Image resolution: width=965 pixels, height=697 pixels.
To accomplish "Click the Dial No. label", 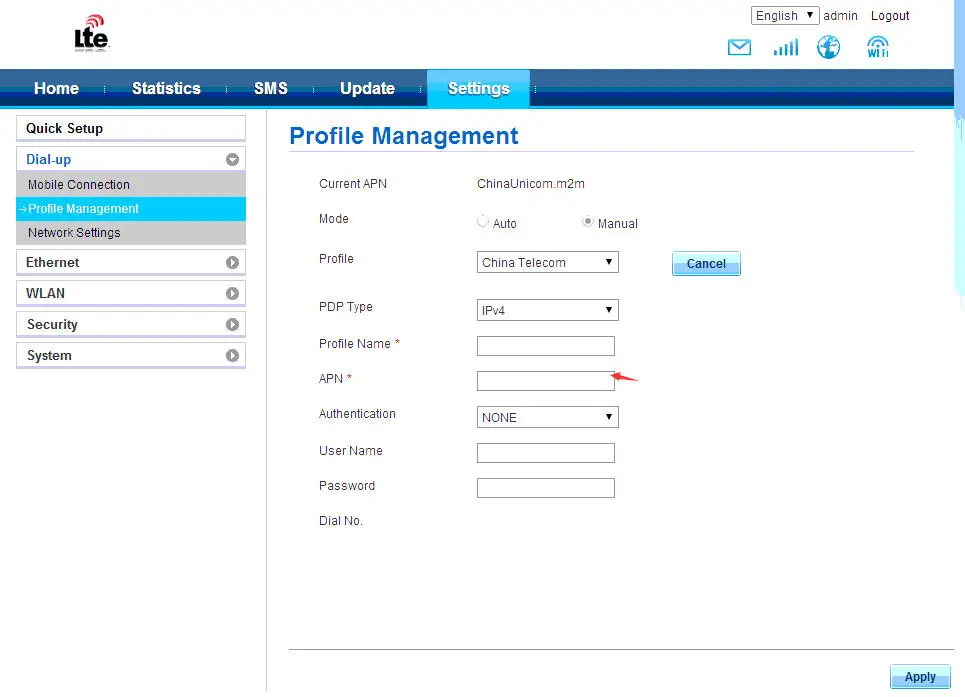I will click(x=340, y=521).
